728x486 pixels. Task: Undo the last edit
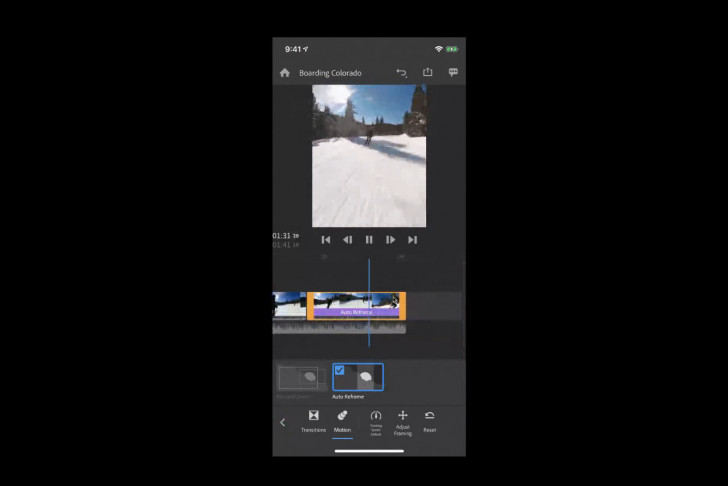pyautogui.click(x=402, y=73)
